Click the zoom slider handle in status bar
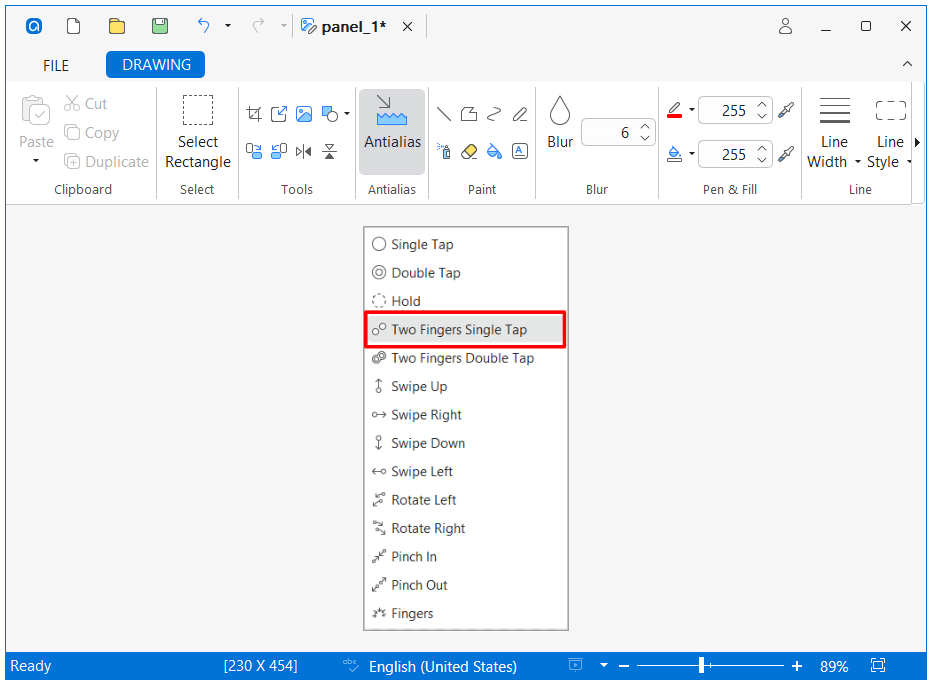Screen dimensions: 932x685 coord(702,666)
